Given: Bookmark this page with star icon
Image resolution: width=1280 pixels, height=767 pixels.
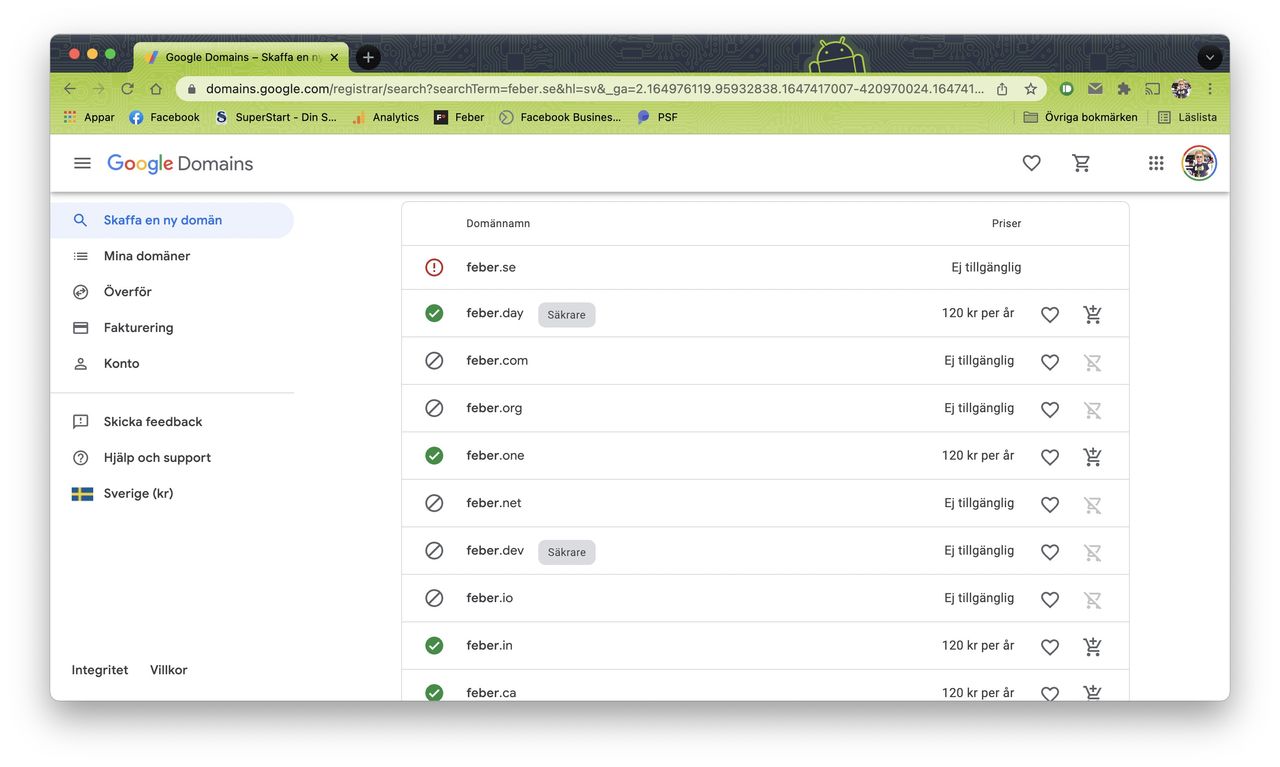Looking at the screenshot, I should (1030, 89).
